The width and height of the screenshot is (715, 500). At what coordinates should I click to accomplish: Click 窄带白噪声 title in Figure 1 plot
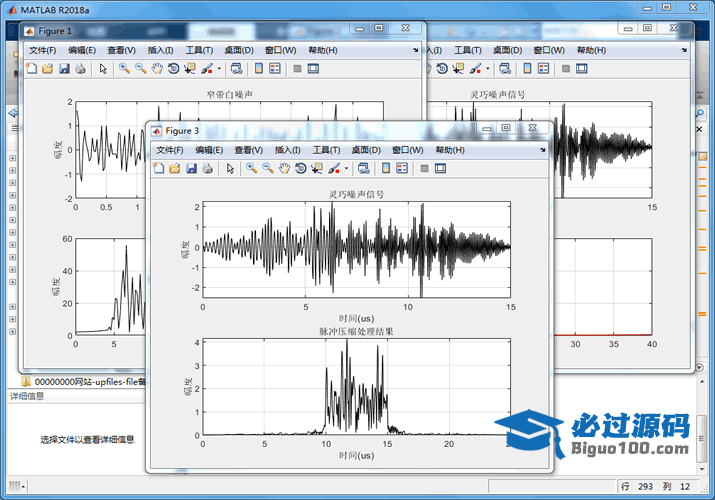click(229, 94)
